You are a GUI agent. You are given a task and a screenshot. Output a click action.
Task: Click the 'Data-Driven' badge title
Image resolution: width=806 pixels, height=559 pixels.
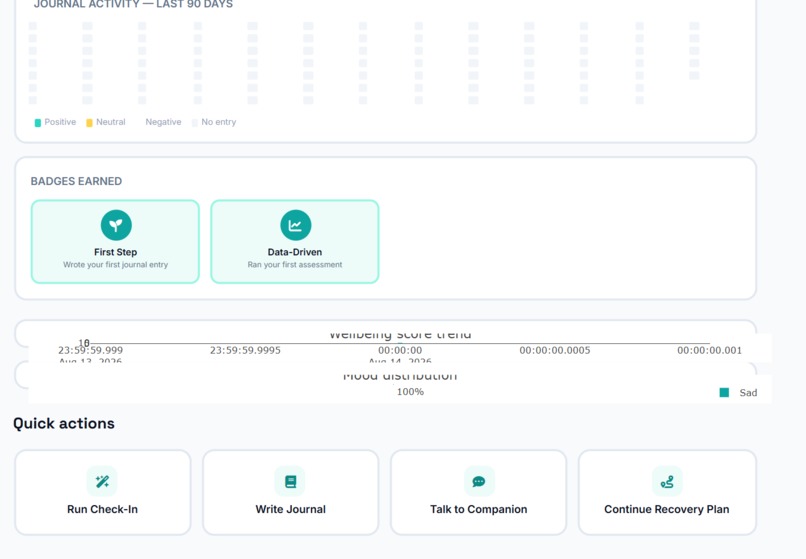(295, 253)
